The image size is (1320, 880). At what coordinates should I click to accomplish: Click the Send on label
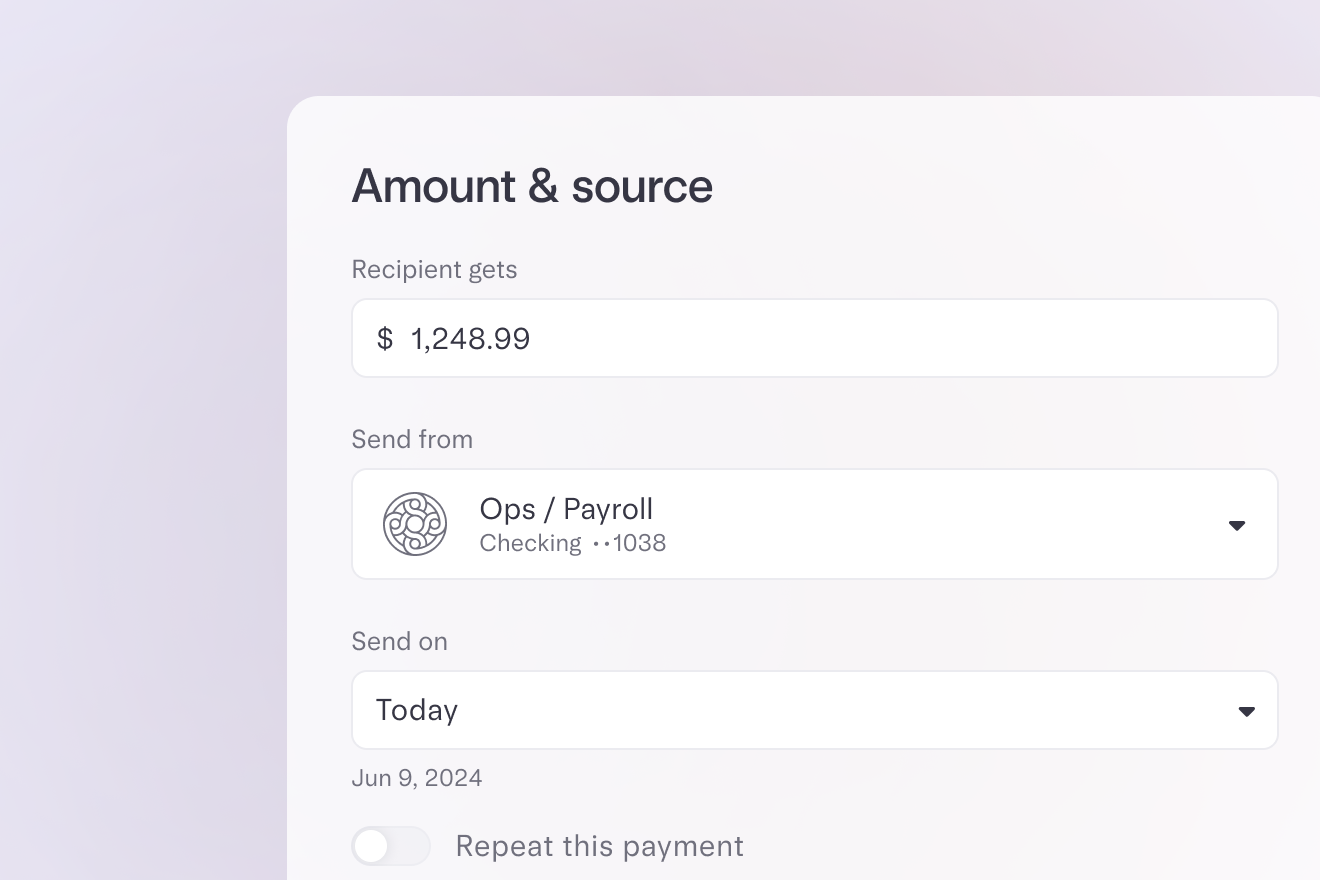[x=399, y=642]
